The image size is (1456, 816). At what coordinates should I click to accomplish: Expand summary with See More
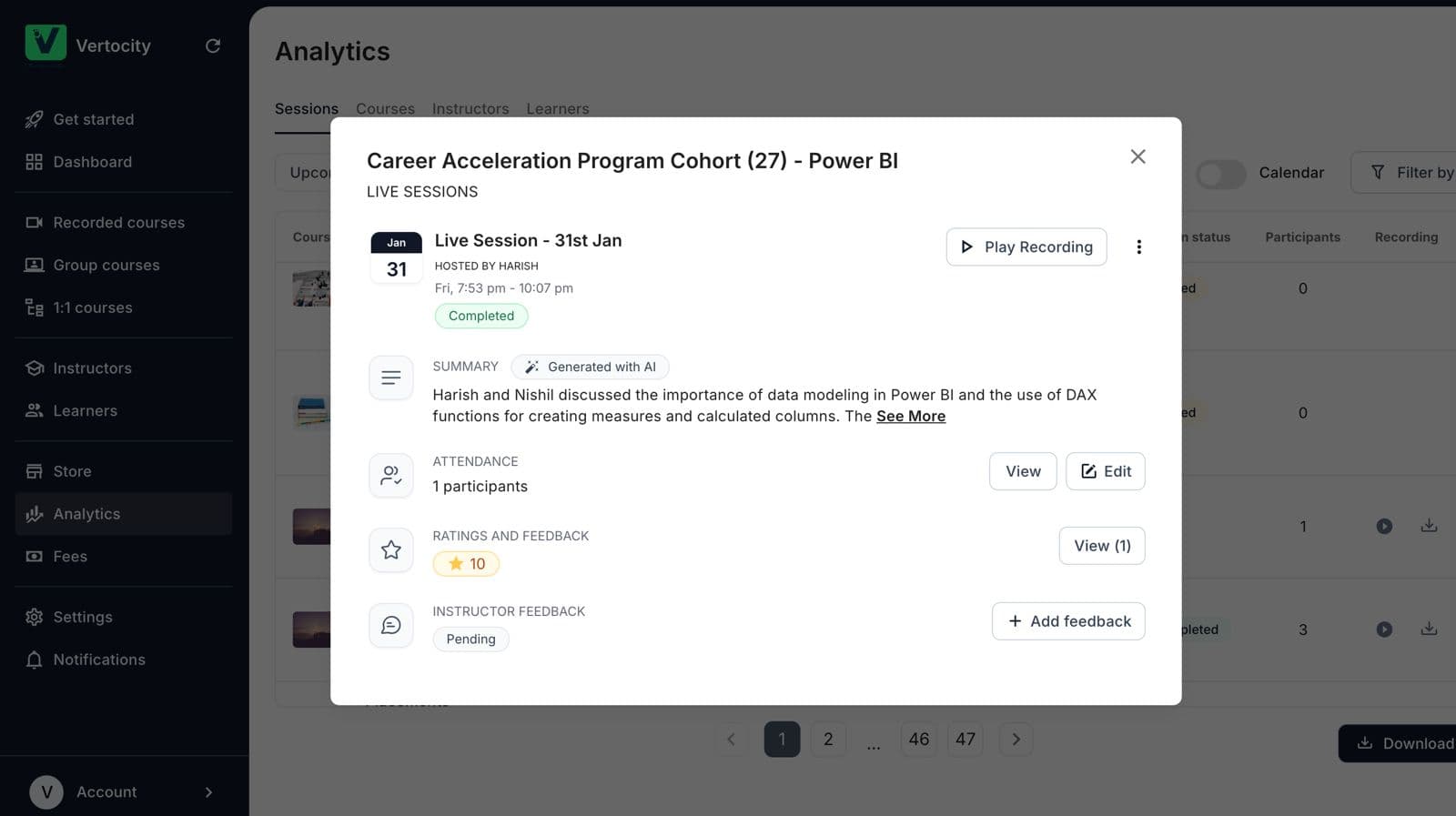click(x=911, y=416)
